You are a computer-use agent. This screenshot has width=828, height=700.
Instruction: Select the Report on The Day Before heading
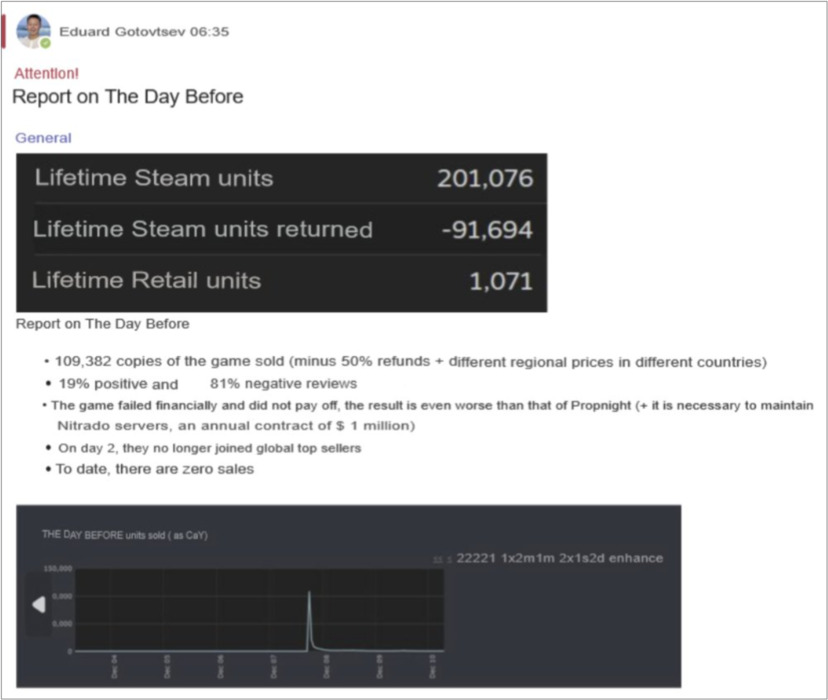pyautogui.click(x=128, y=97)
